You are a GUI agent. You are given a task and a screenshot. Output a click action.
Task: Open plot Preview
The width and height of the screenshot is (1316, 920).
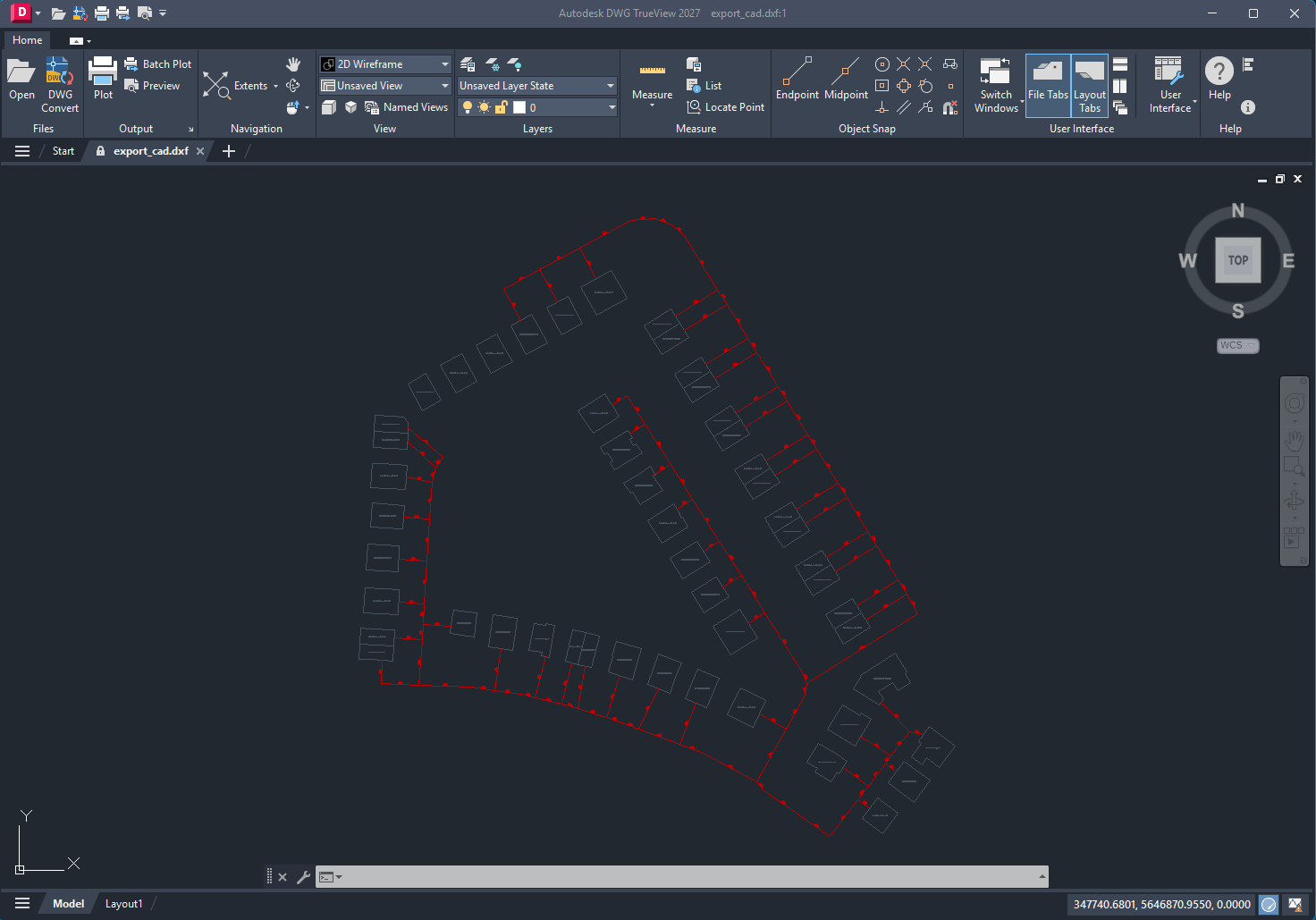click(152, 86)
